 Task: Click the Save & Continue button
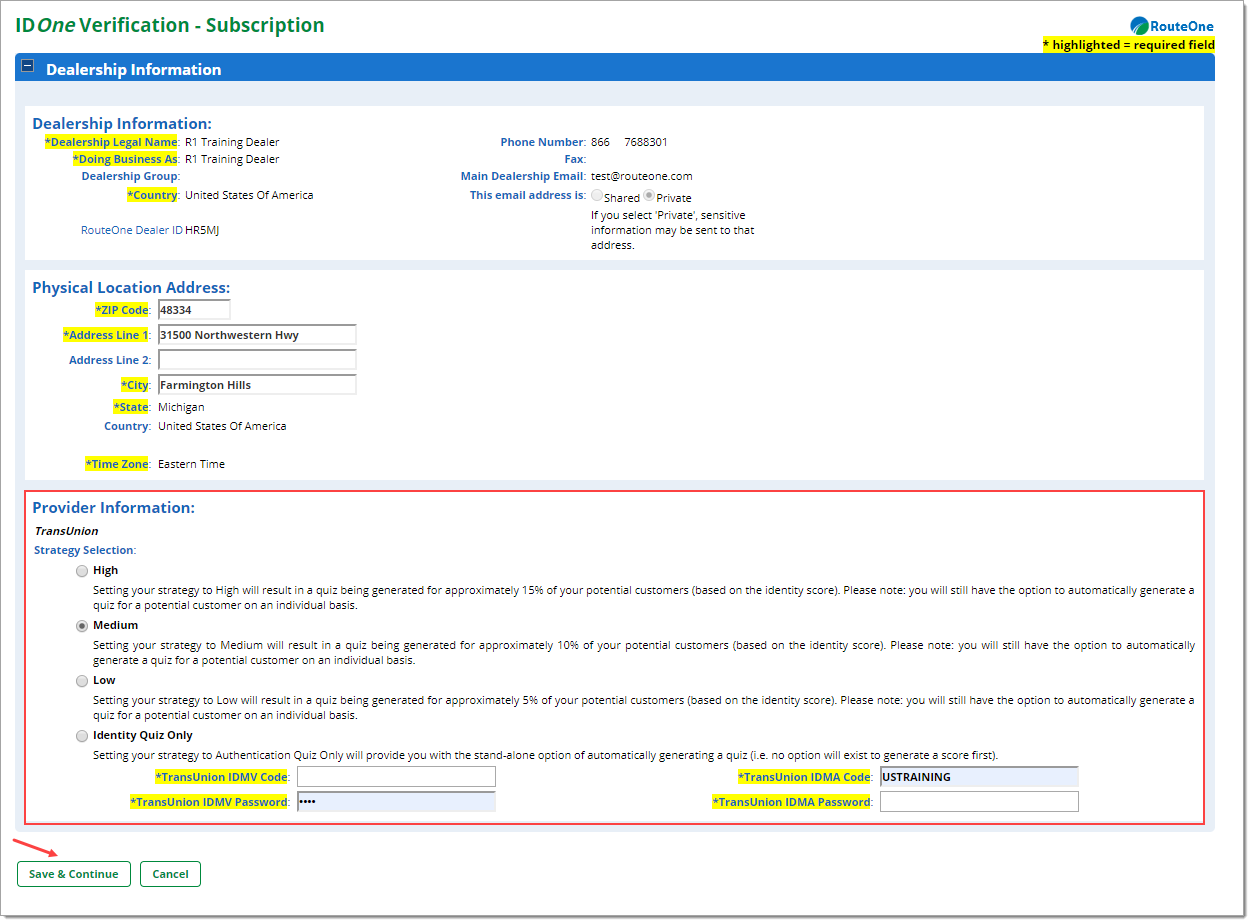pos(74,874)
